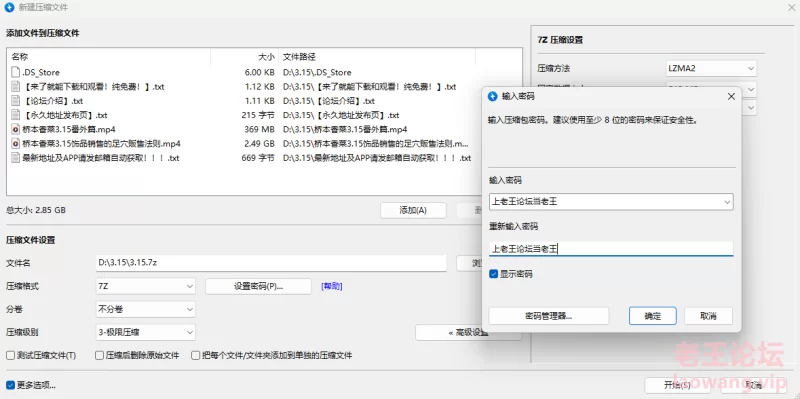This screenshot has height=399, width=800.
Task: Enable 测试压缩文件(T) checkbox
Action: pos(10,355)
